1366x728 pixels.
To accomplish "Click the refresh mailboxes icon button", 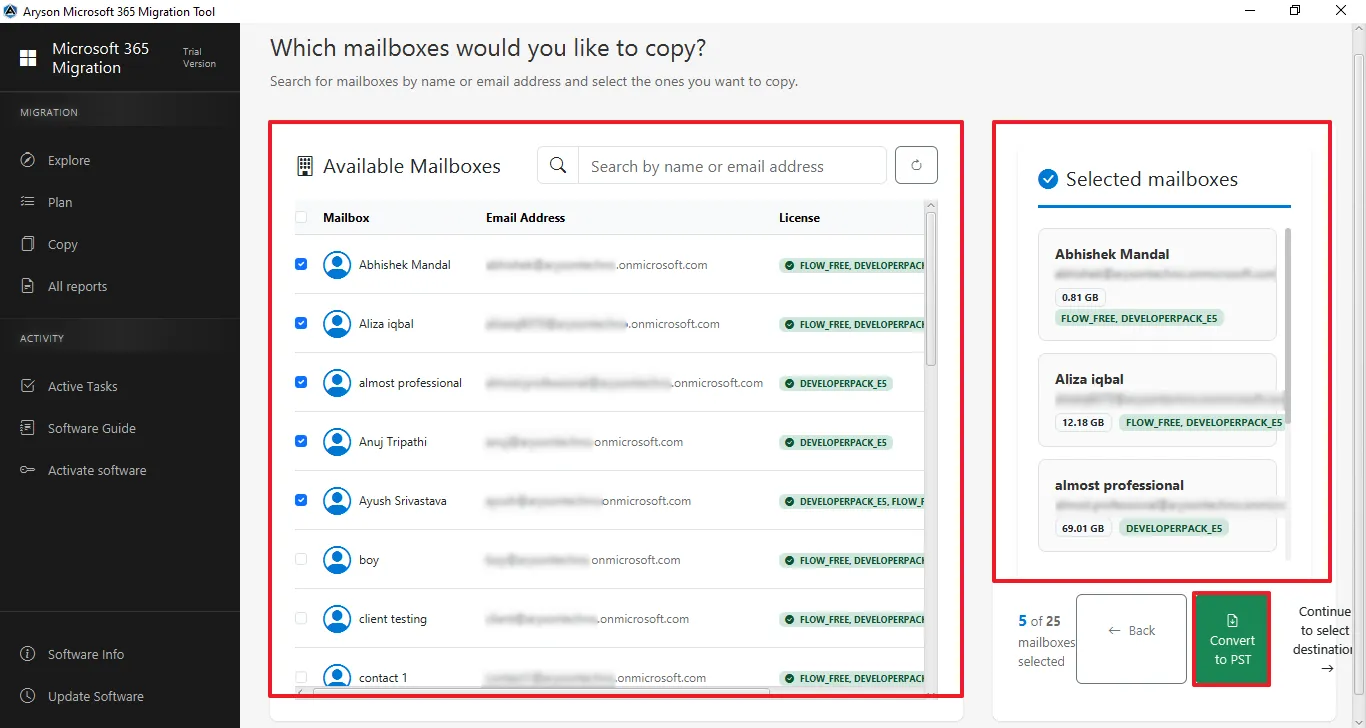I will (916, 166).
